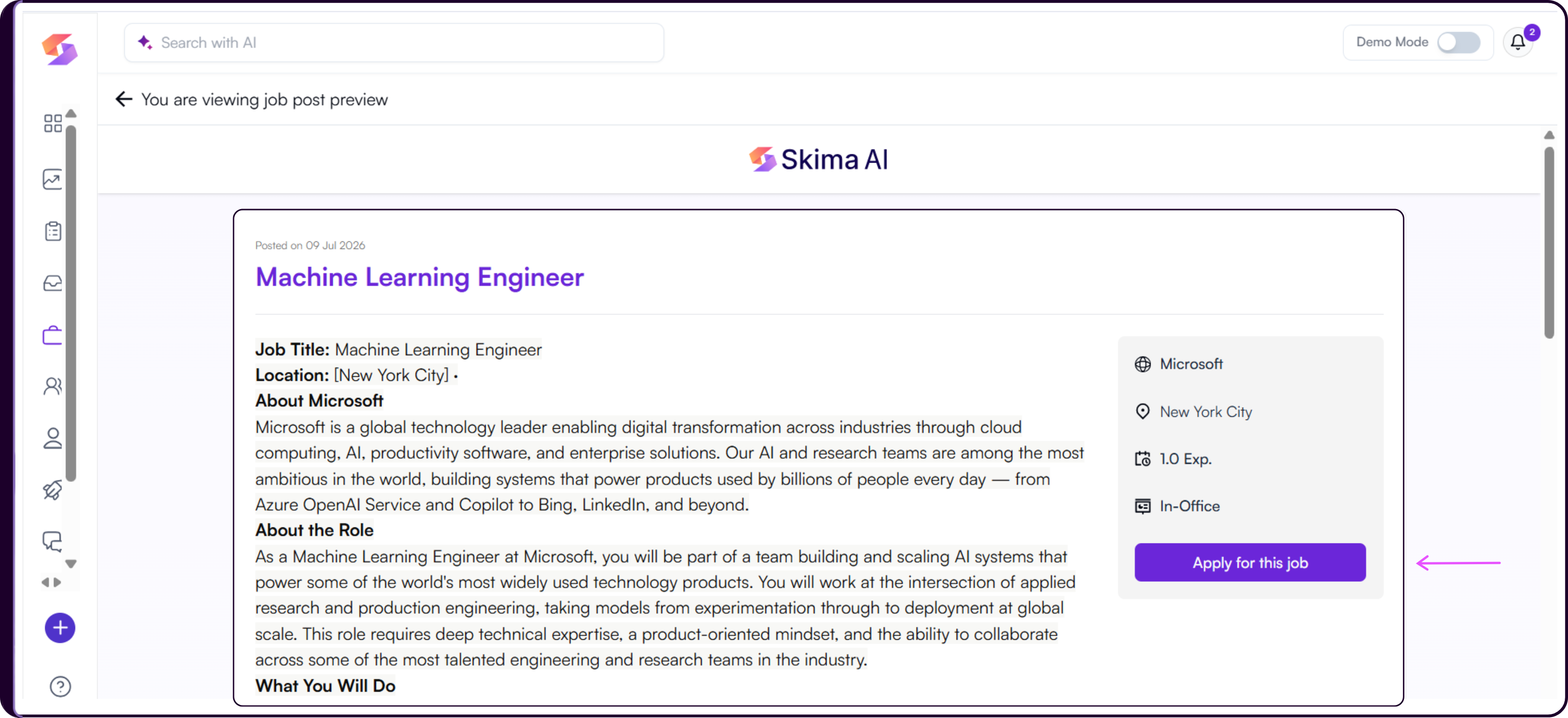Open the help question mark icon
Screen dimensions: 1568x718
click(x=60, y=686)
